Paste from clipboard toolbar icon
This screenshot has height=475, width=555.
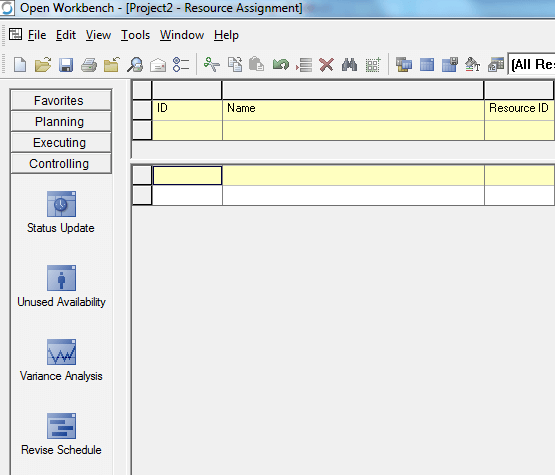pyautogui.click(x=256, y=65)
